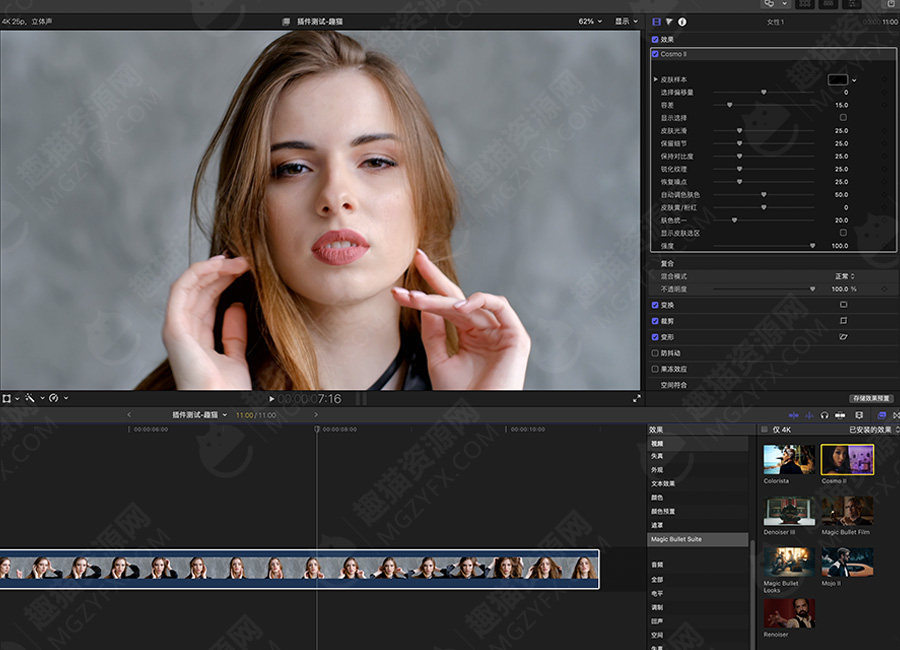900x650 pixels.
Task: Enable the 防抖动 stabilization checkbox
Action: 655,353
